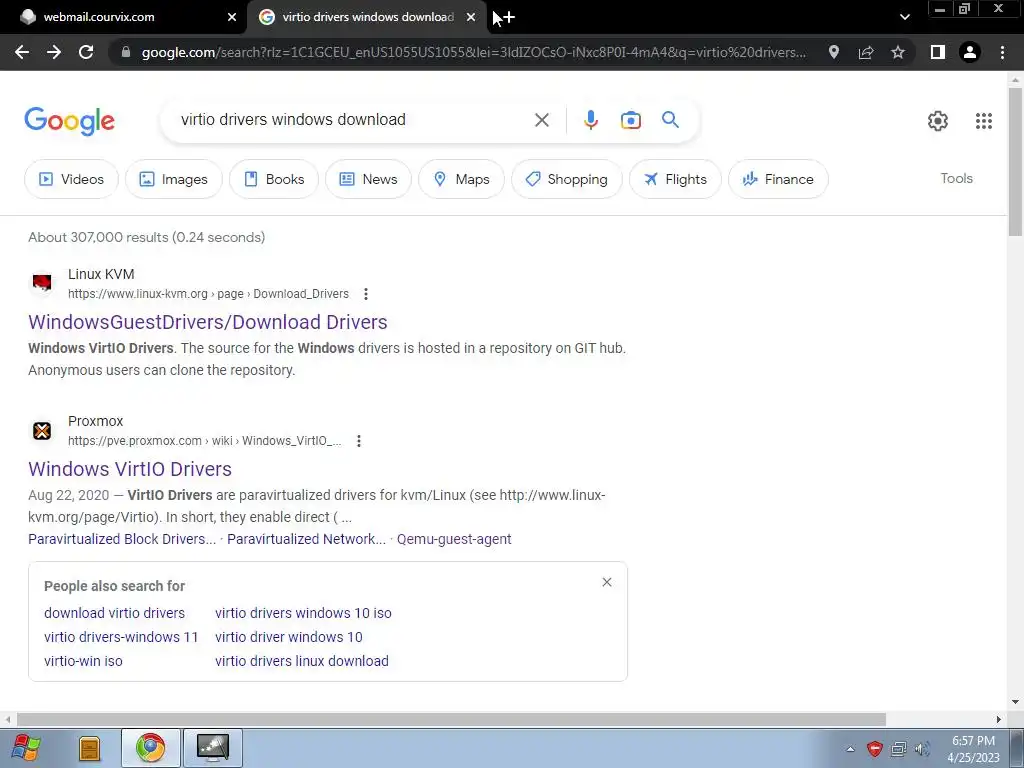Search for virtio-win iso

(x=83, y=661)
